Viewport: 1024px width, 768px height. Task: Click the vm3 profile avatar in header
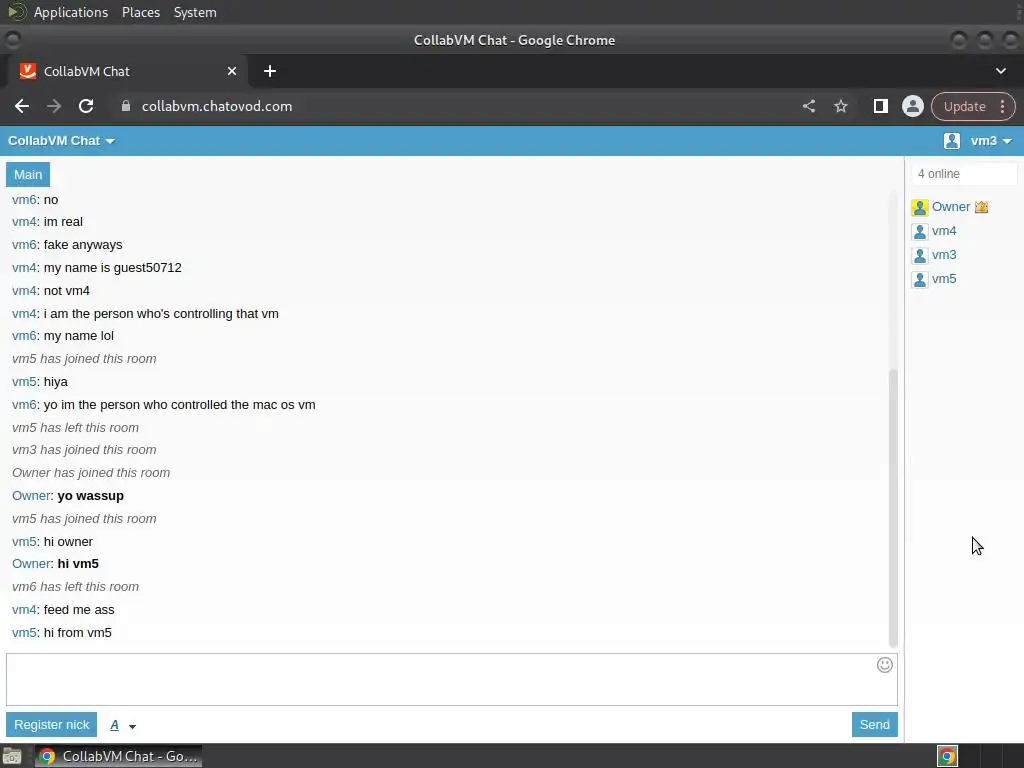(952, 140)
